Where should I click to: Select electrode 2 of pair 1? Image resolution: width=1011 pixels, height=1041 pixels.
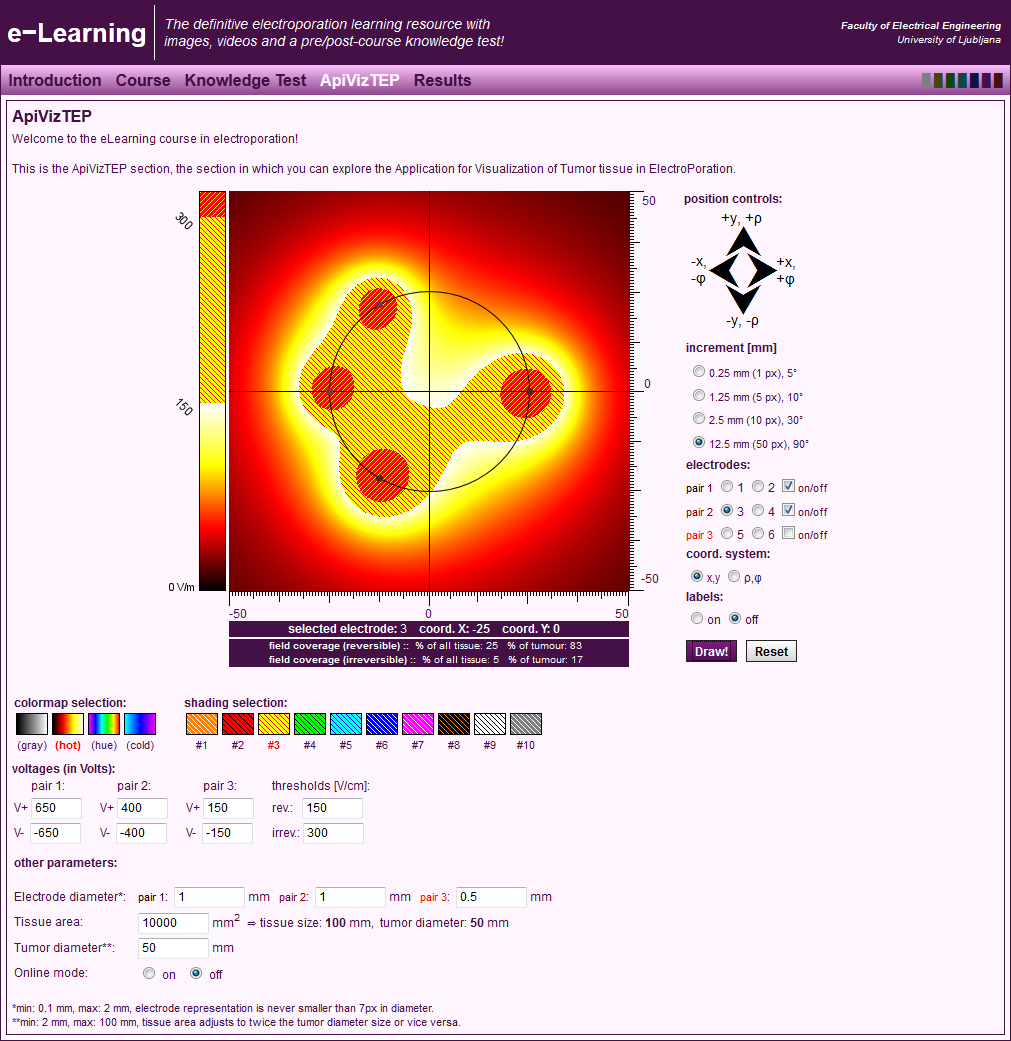coord(757,487)
